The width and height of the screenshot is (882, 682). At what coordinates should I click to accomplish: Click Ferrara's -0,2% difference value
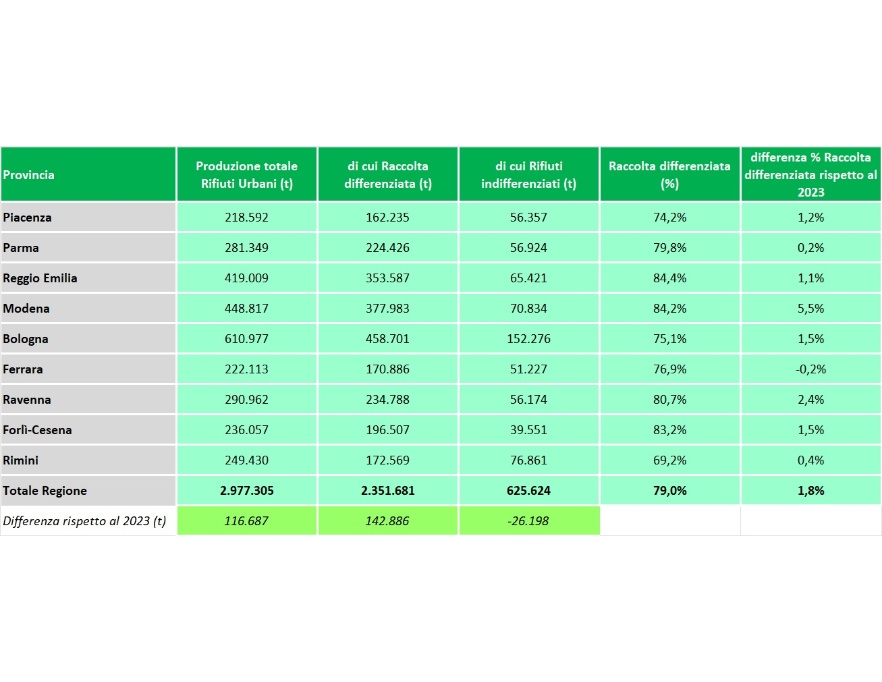pos(810,369)
